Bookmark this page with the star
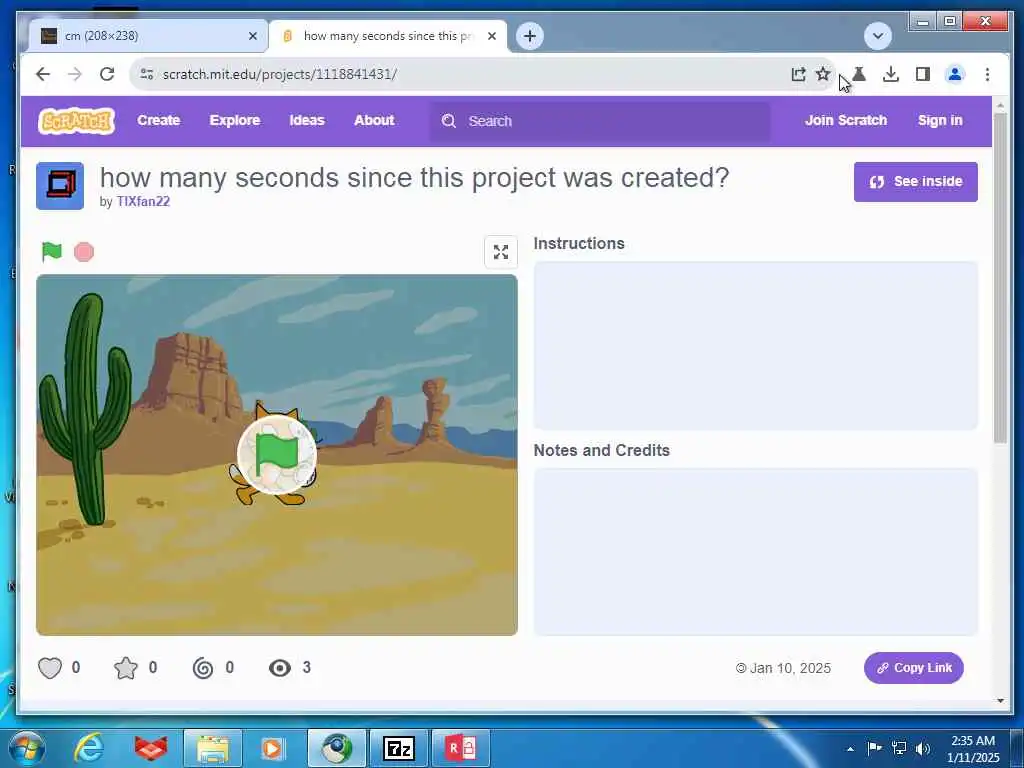The image size is (1024, 768). [823, 74]
